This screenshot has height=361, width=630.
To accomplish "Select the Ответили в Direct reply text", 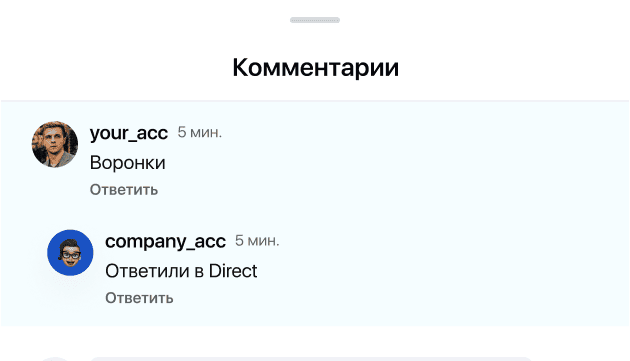I will [x=181, y=271].
